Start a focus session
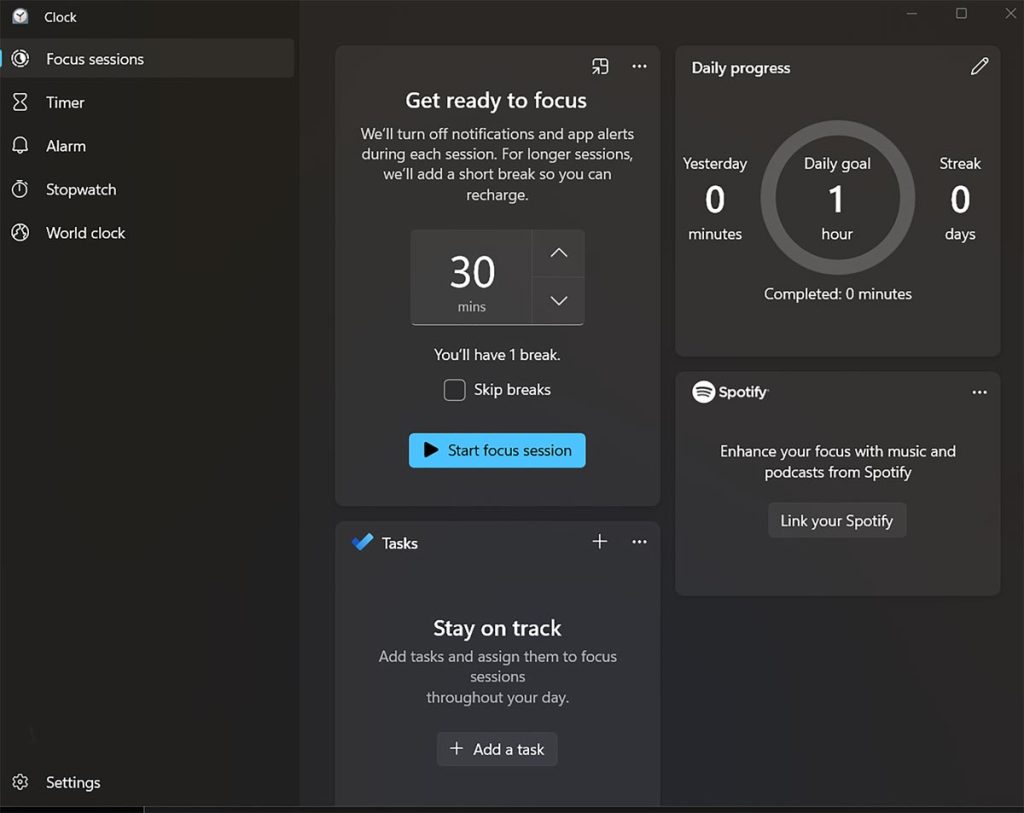The width and height of the screenshot is (1024, 813). [x=497, y=450]
